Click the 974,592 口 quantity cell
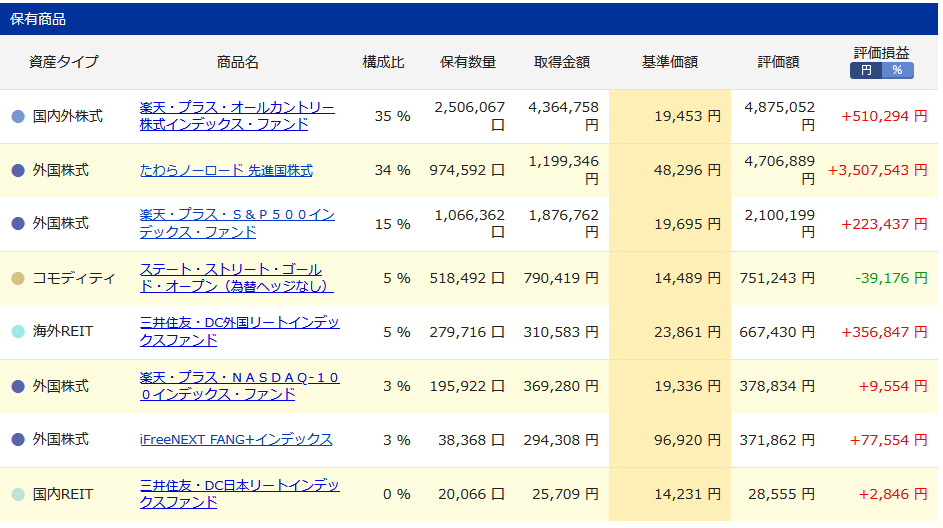The image size is (943, 528). point(467,170)
